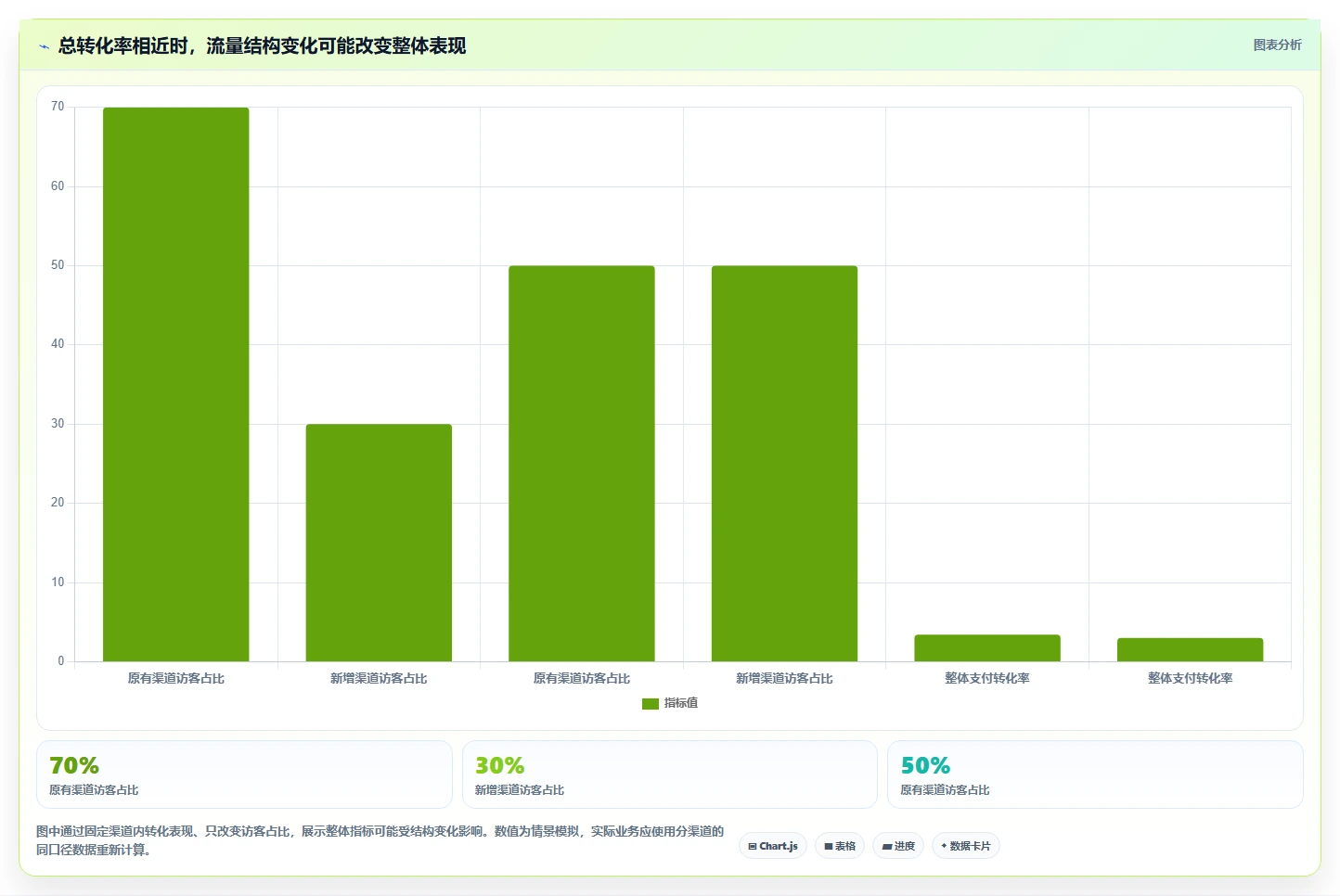The image size is (1340, 896).
Task: Click the y-axis label 10
Action: (58, 582)
